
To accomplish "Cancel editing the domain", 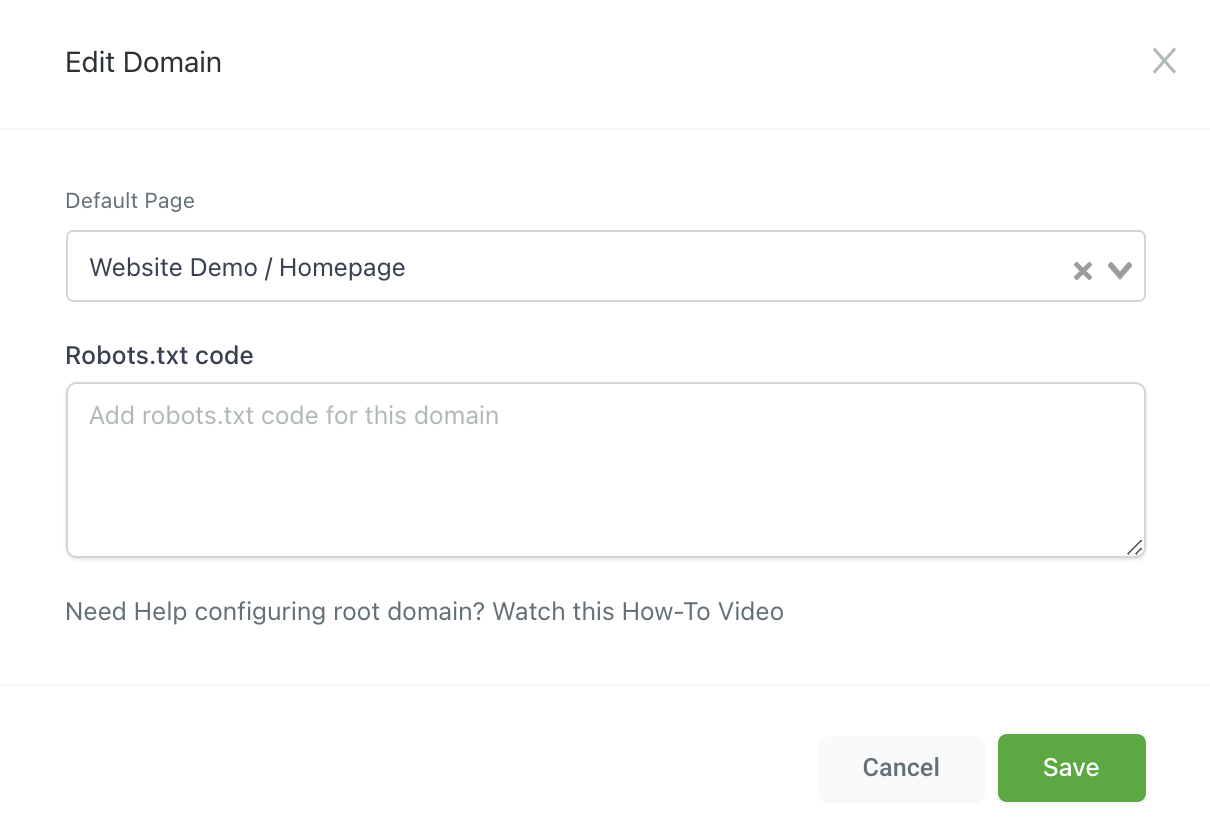I will click(x=901, y=767).
